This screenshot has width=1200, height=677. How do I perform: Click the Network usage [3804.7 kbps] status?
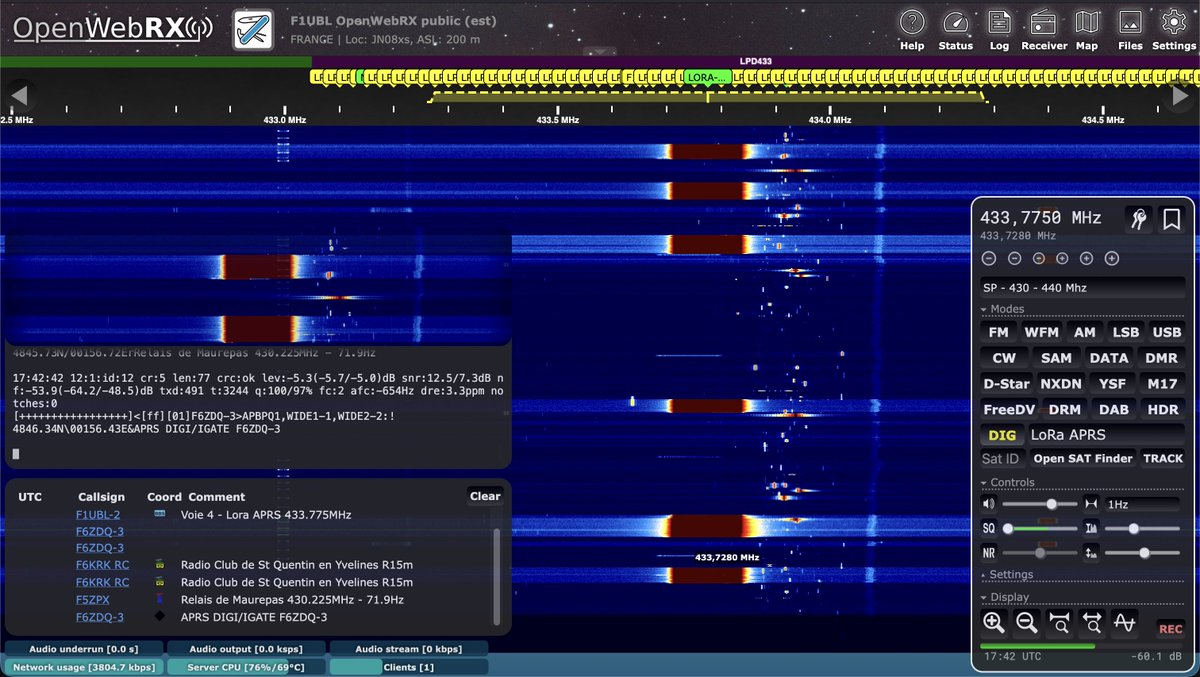[x=82, y=667]
